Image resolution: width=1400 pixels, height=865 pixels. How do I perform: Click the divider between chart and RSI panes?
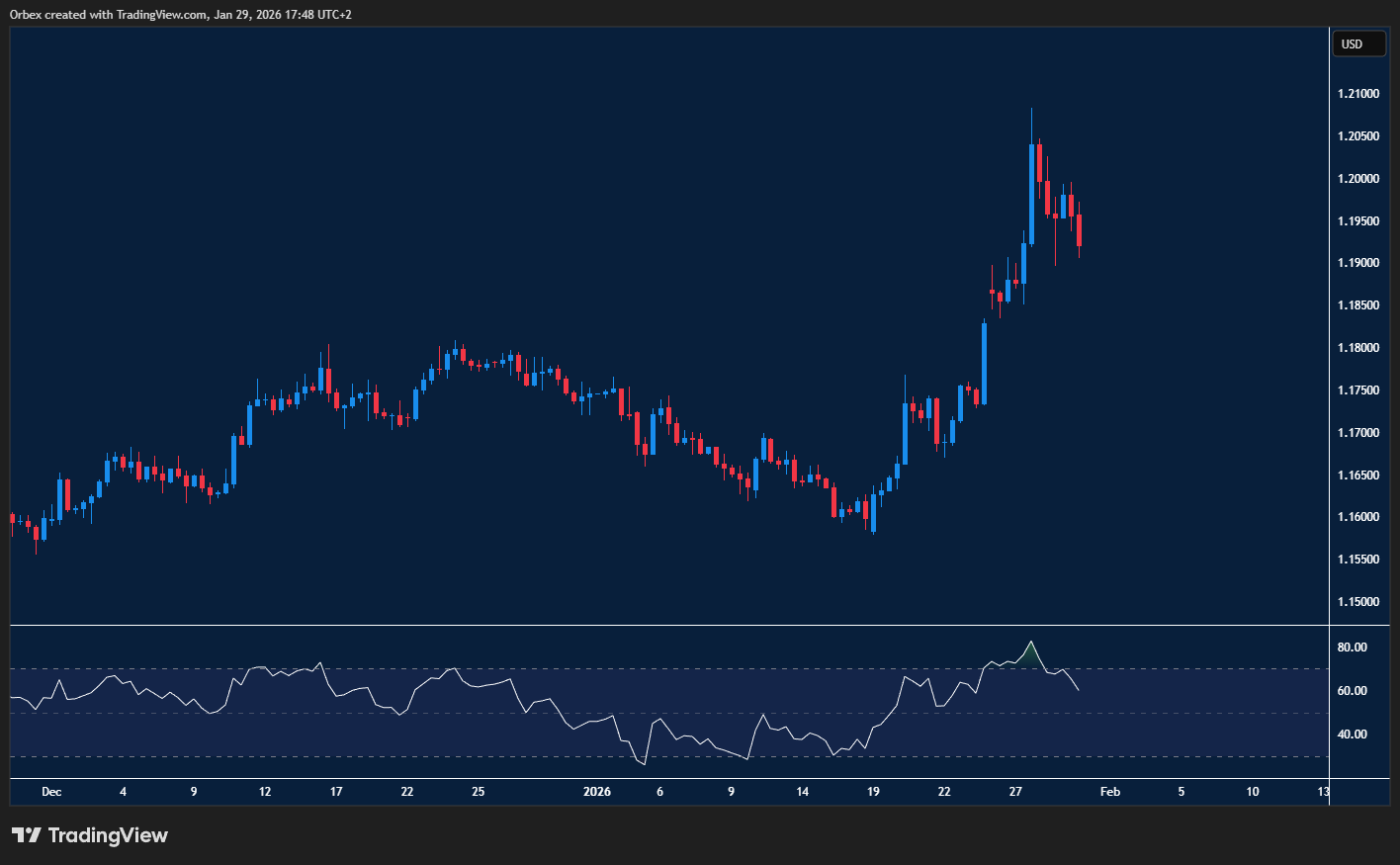click(x=662, y=624)
